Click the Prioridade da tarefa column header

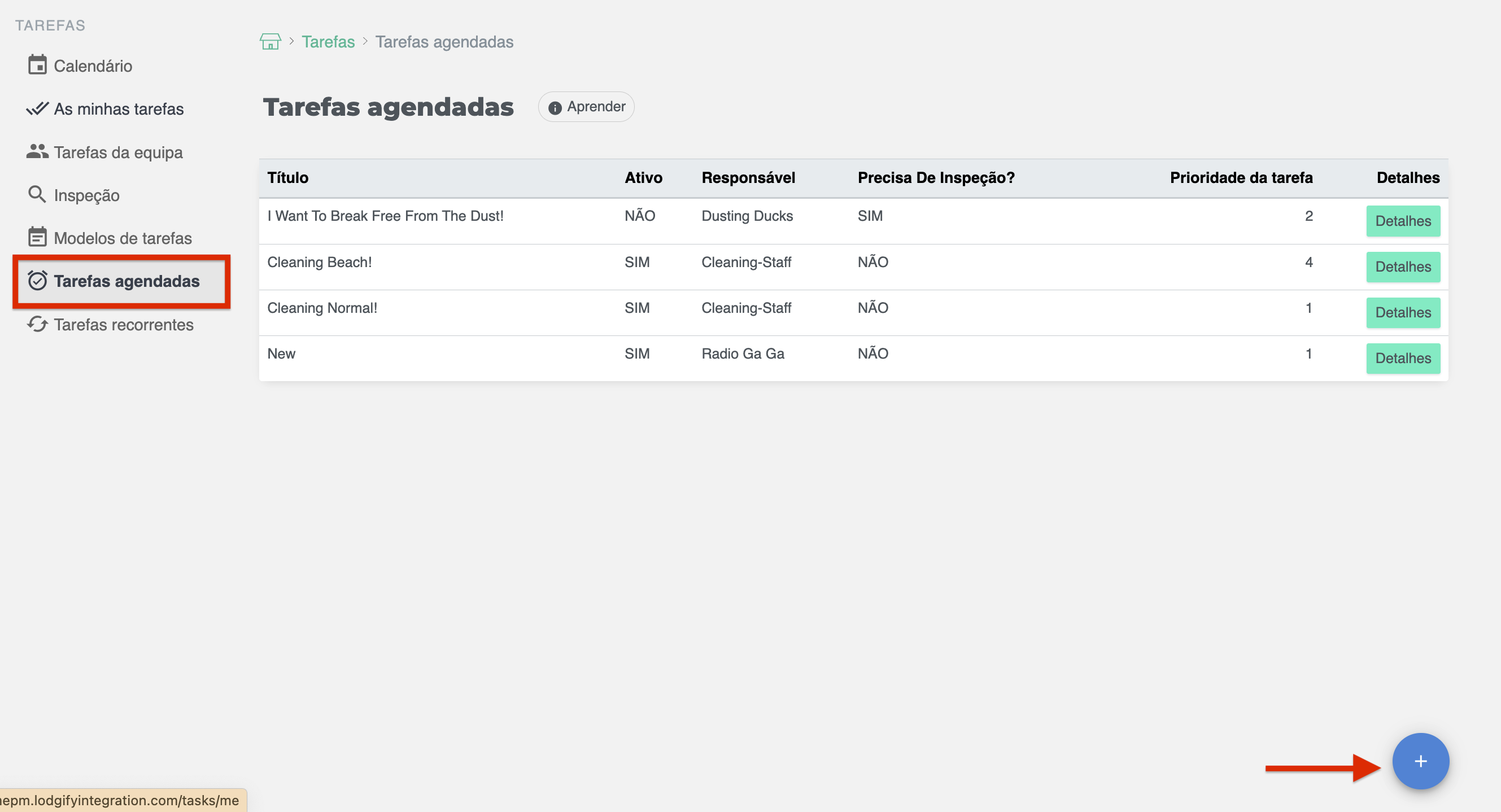coord(1241,178)
